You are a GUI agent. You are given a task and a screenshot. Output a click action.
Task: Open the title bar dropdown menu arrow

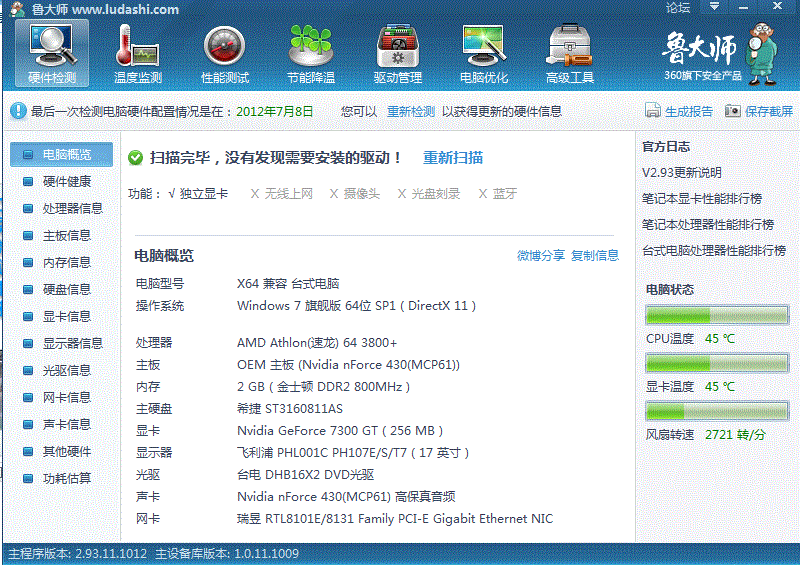pyautogui.click(x=714, y=6)
